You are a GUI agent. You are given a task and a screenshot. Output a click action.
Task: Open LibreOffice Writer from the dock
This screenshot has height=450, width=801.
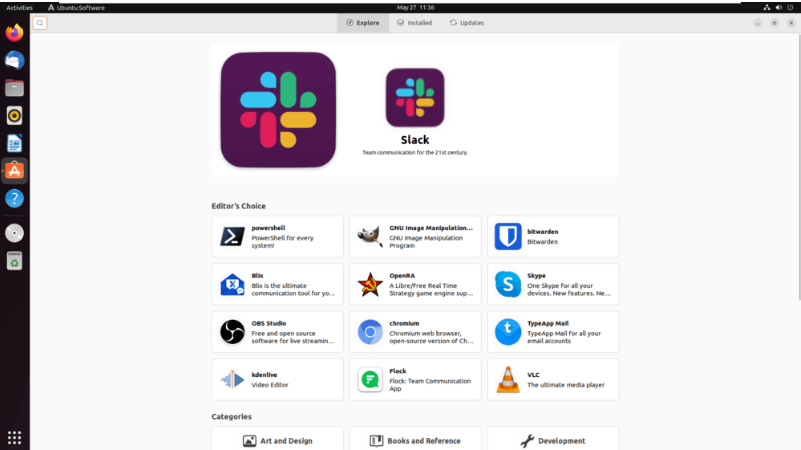(14, 144)
